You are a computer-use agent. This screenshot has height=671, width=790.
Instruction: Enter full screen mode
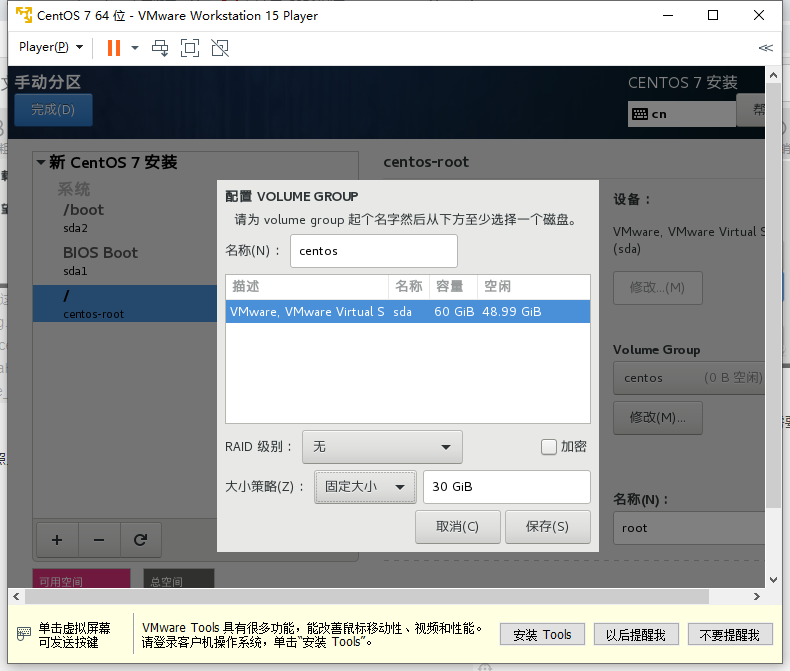click(190, 48)
